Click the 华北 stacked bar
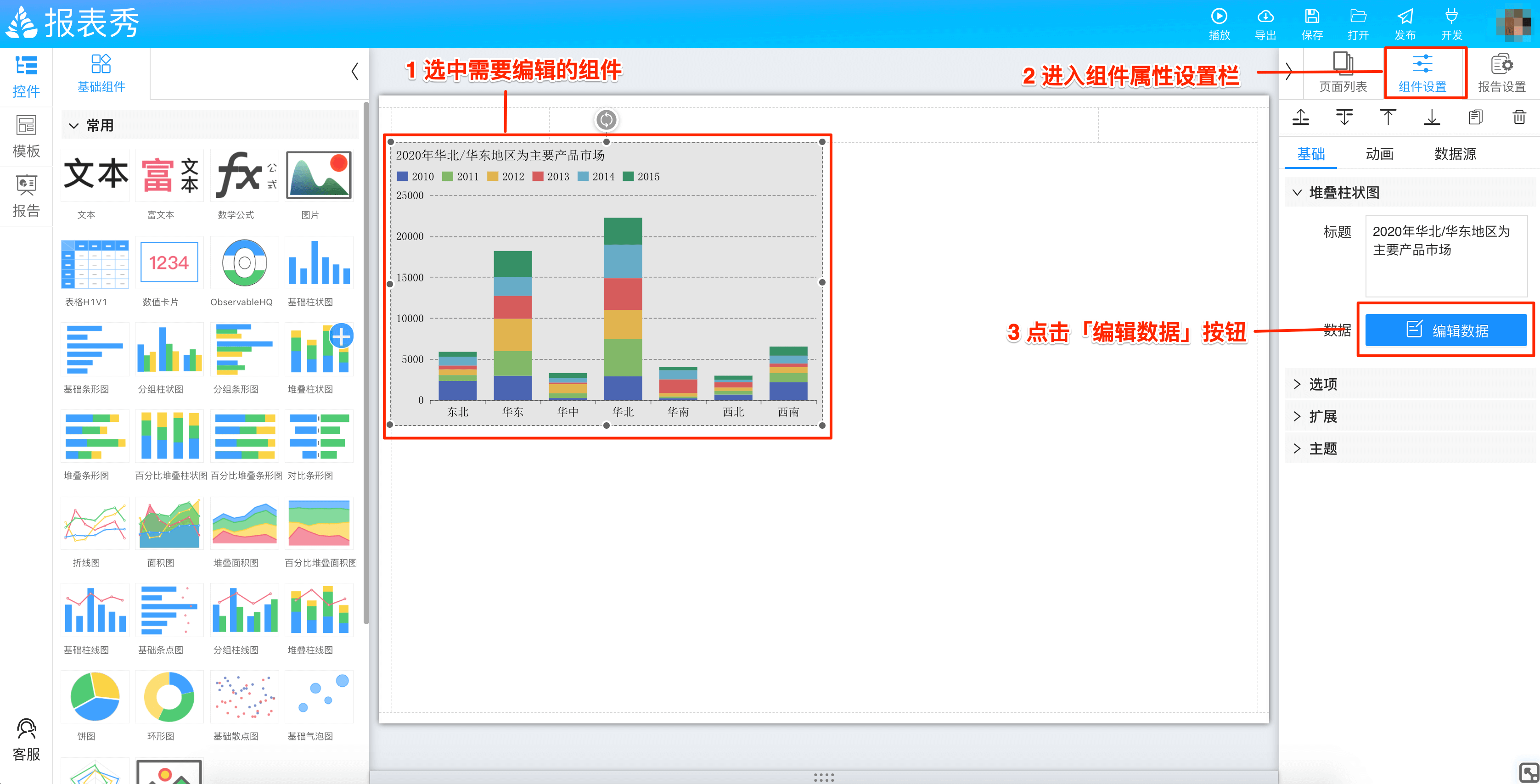The height and width of the screenshot is (784, 1540). [x=623, y=309]
